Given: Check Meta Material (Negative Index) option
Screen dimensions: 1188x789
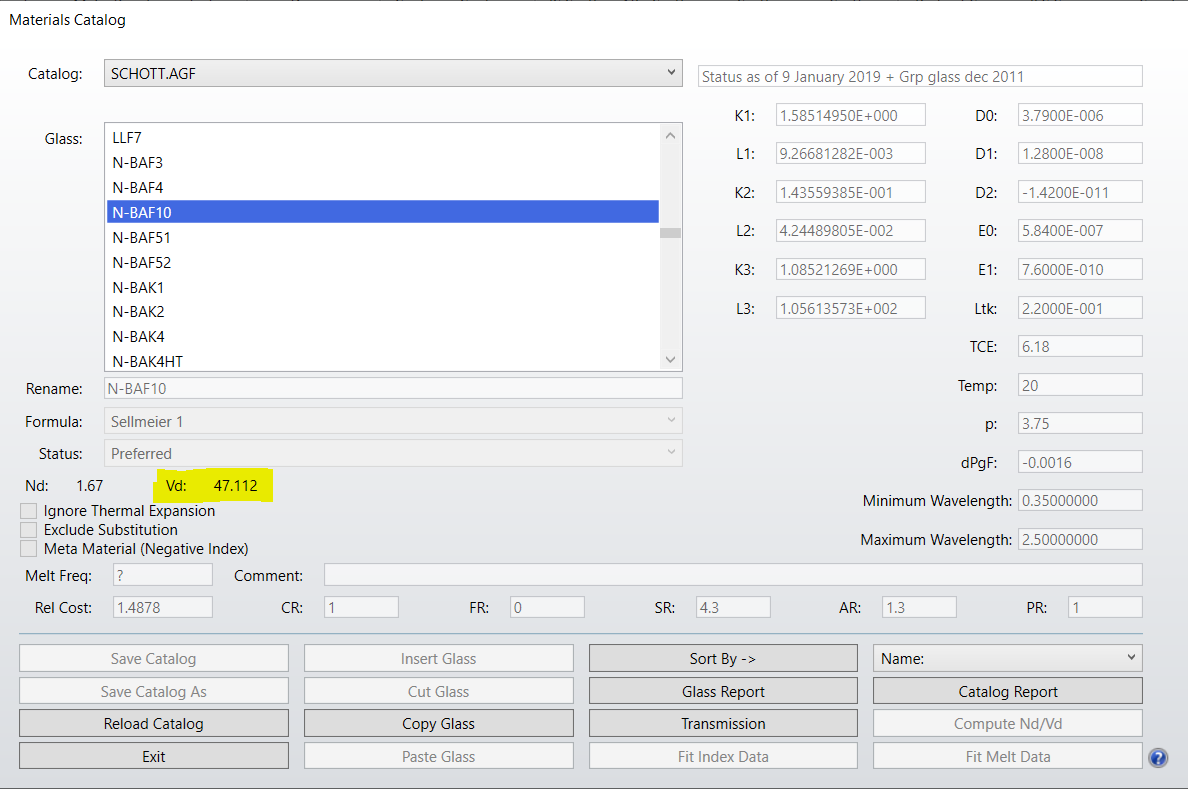Looking at the screenshot, I should [x=29, y=549].
